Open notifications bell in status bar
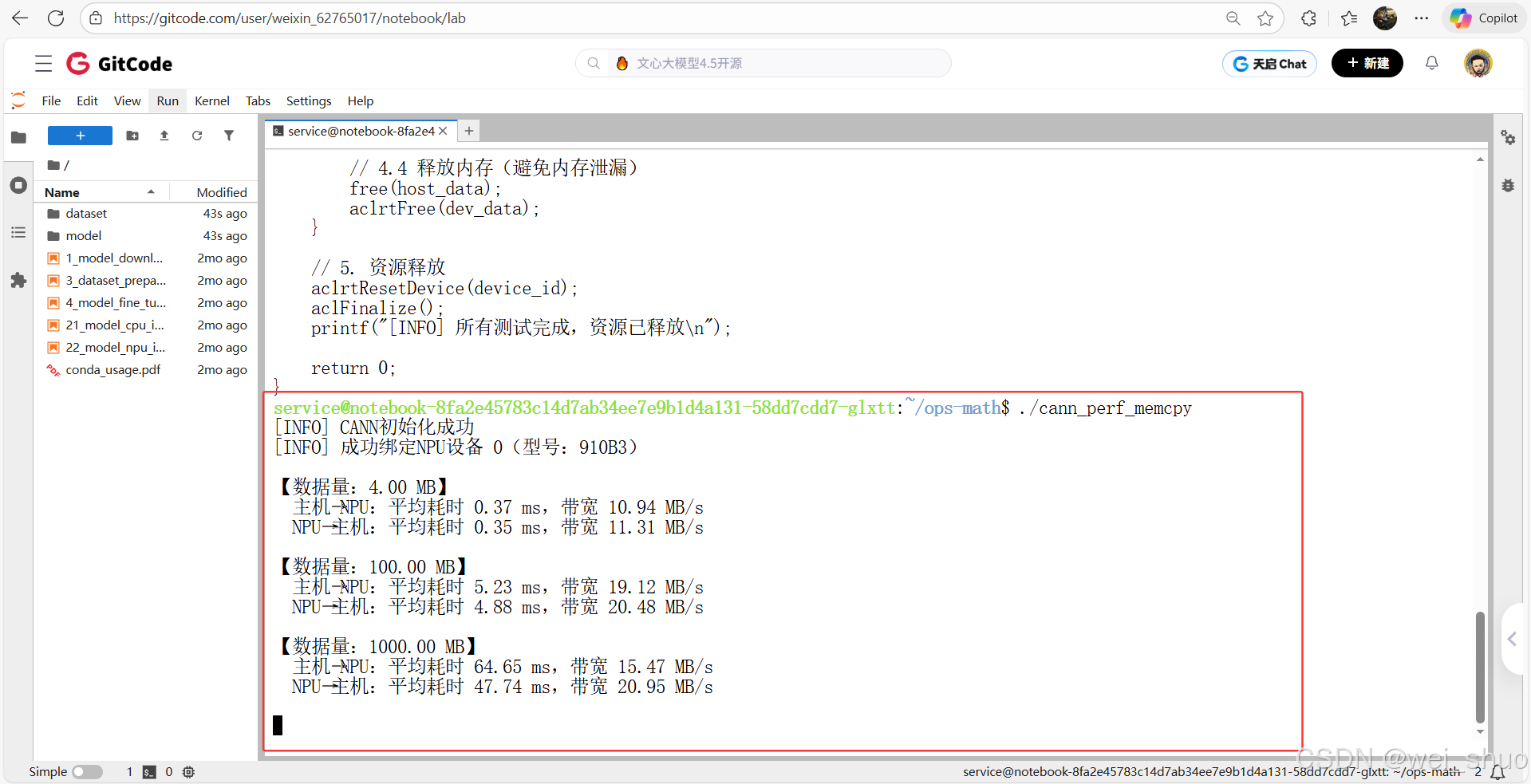1531x784 pixels. tap(1497, 772)
